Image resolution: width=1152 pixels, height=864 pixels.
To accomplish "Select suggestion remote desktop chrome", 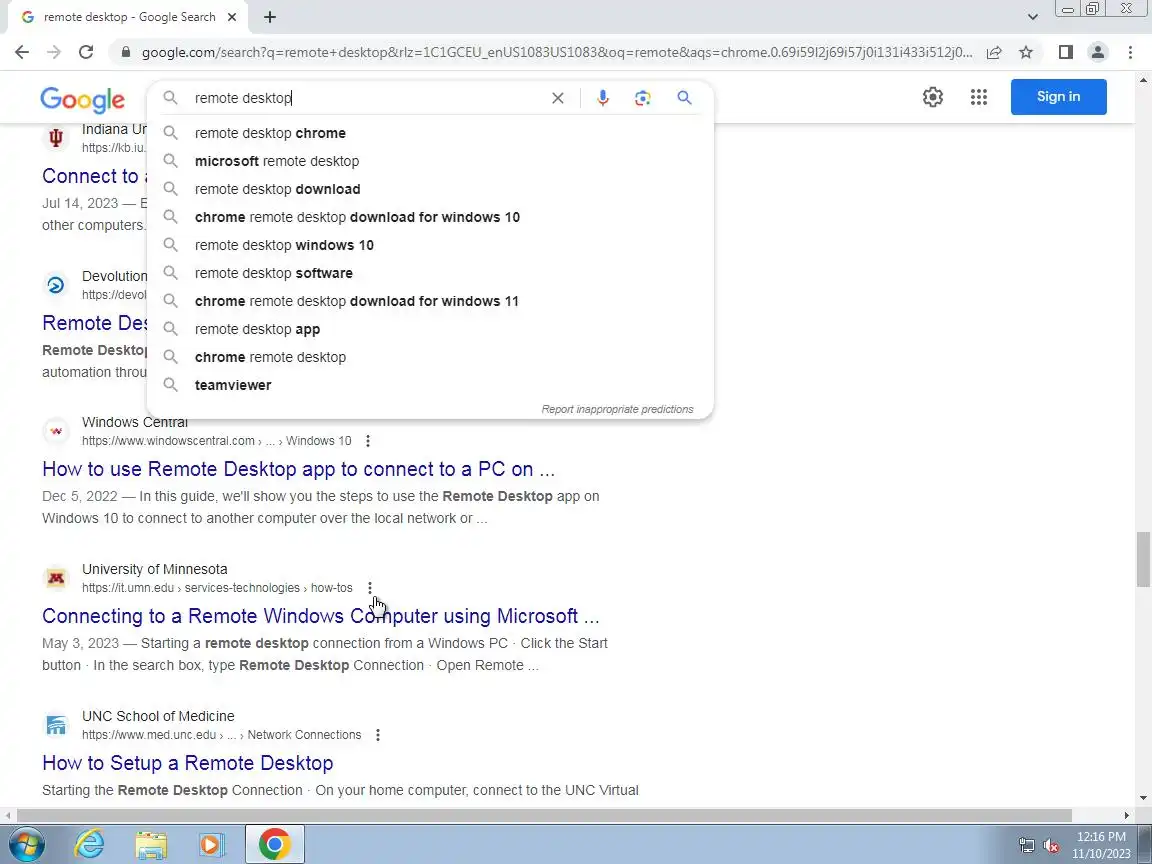I will click(430, 133).
